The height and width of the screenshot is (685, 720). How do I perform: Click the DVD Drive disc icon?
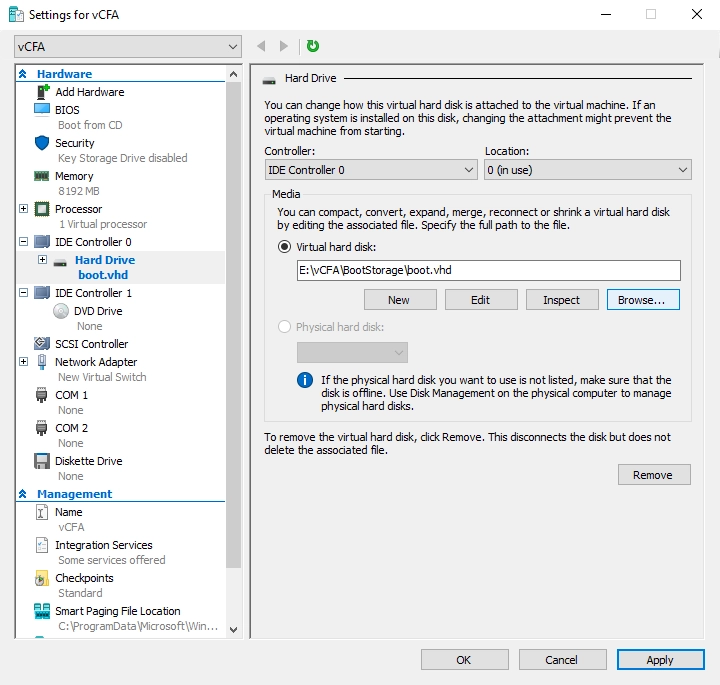pos(61,311)
